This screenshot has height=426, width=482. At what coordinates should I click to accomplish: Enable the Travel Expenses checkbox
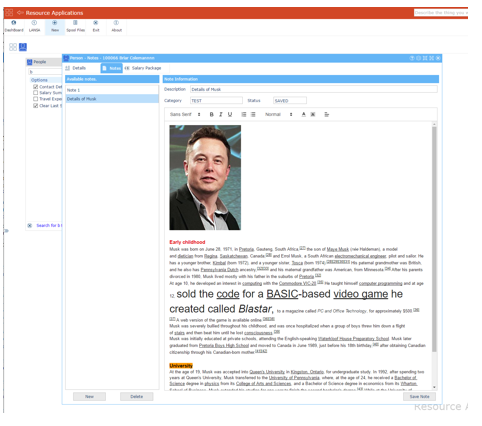(35, 99)
